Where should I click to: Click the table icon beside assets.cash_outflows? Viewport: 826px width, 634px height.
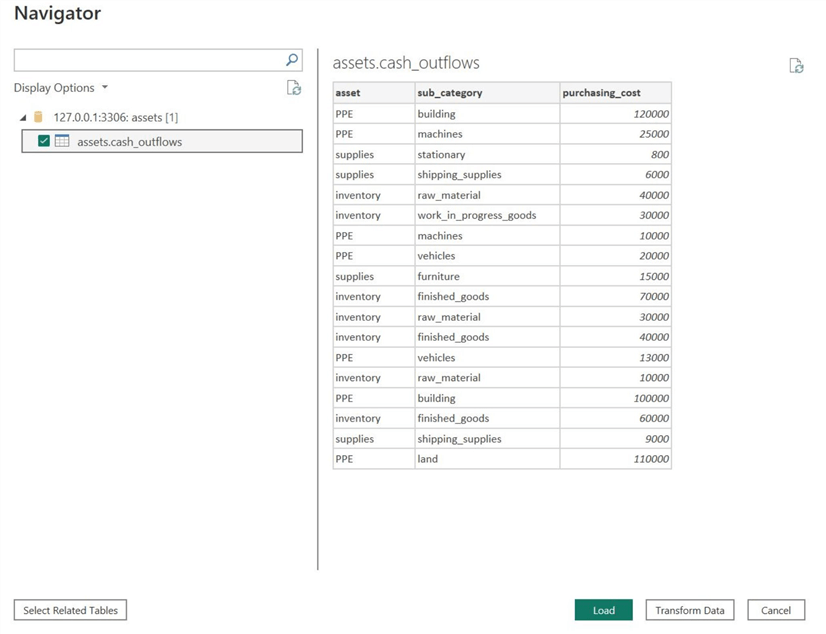[x=62, y=141]
